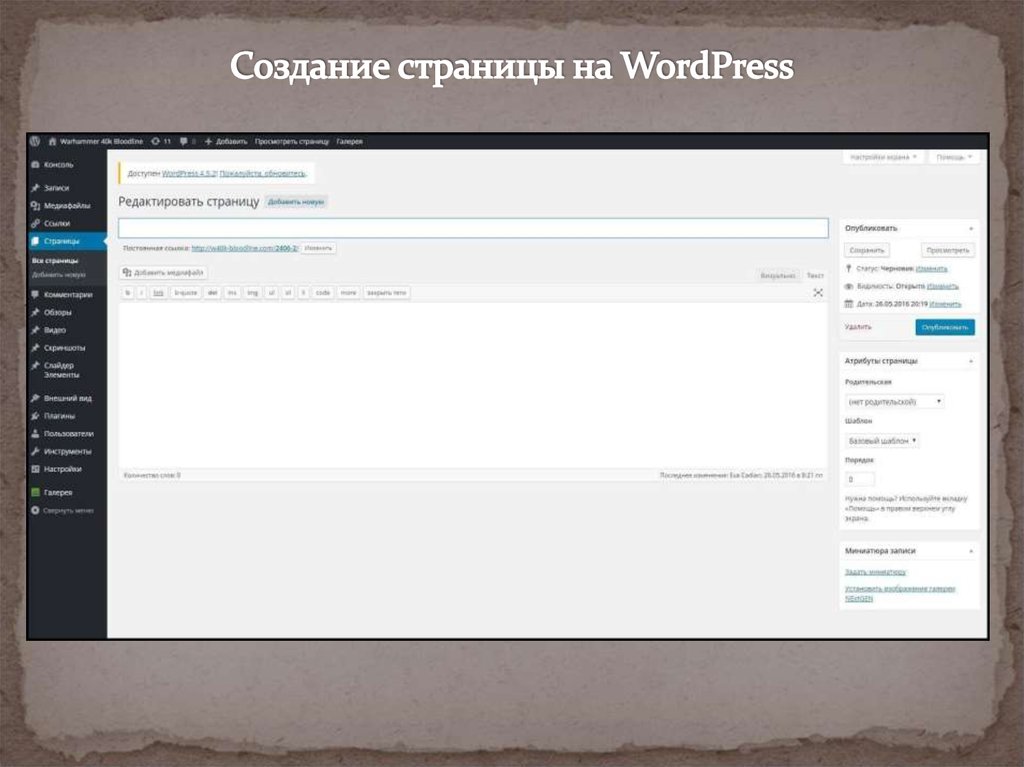1024x767 pixels.
Task: Toggle distraction-free fullscreen editor icon
Action: pos(818,292)
